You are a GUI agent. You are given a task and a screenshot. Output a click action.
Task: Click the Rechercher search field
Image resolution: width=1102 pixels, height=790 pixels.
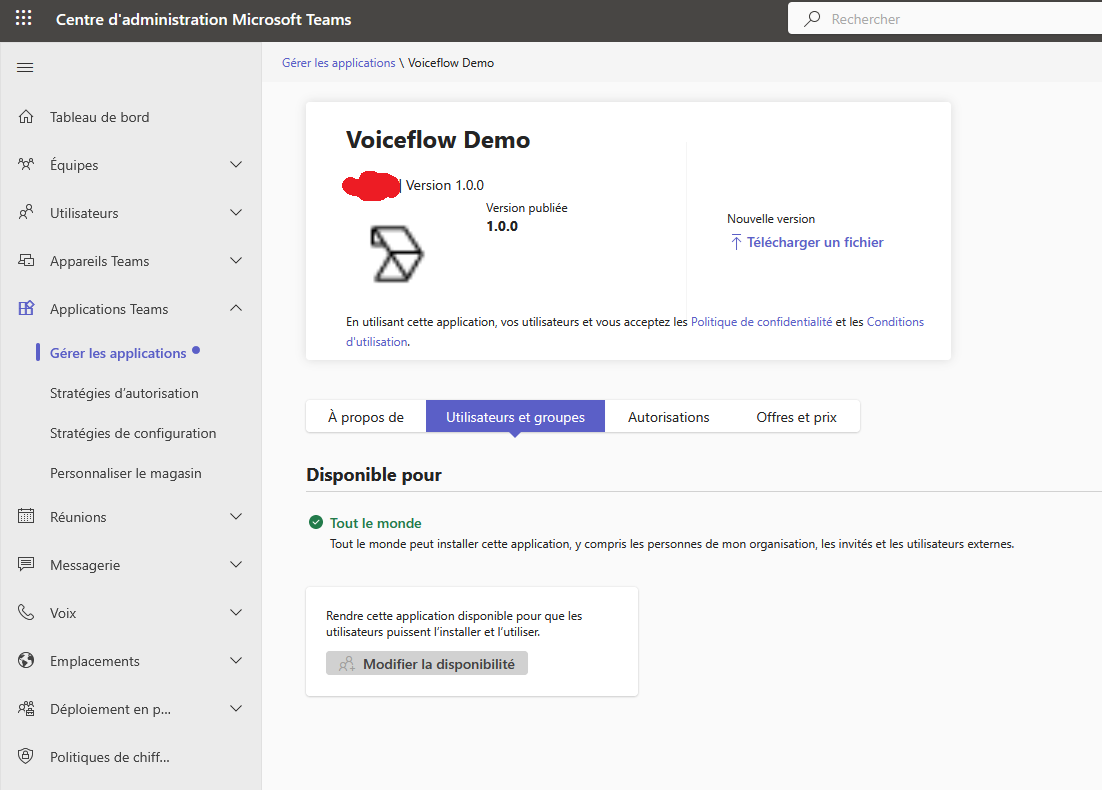tap(945, 19)
